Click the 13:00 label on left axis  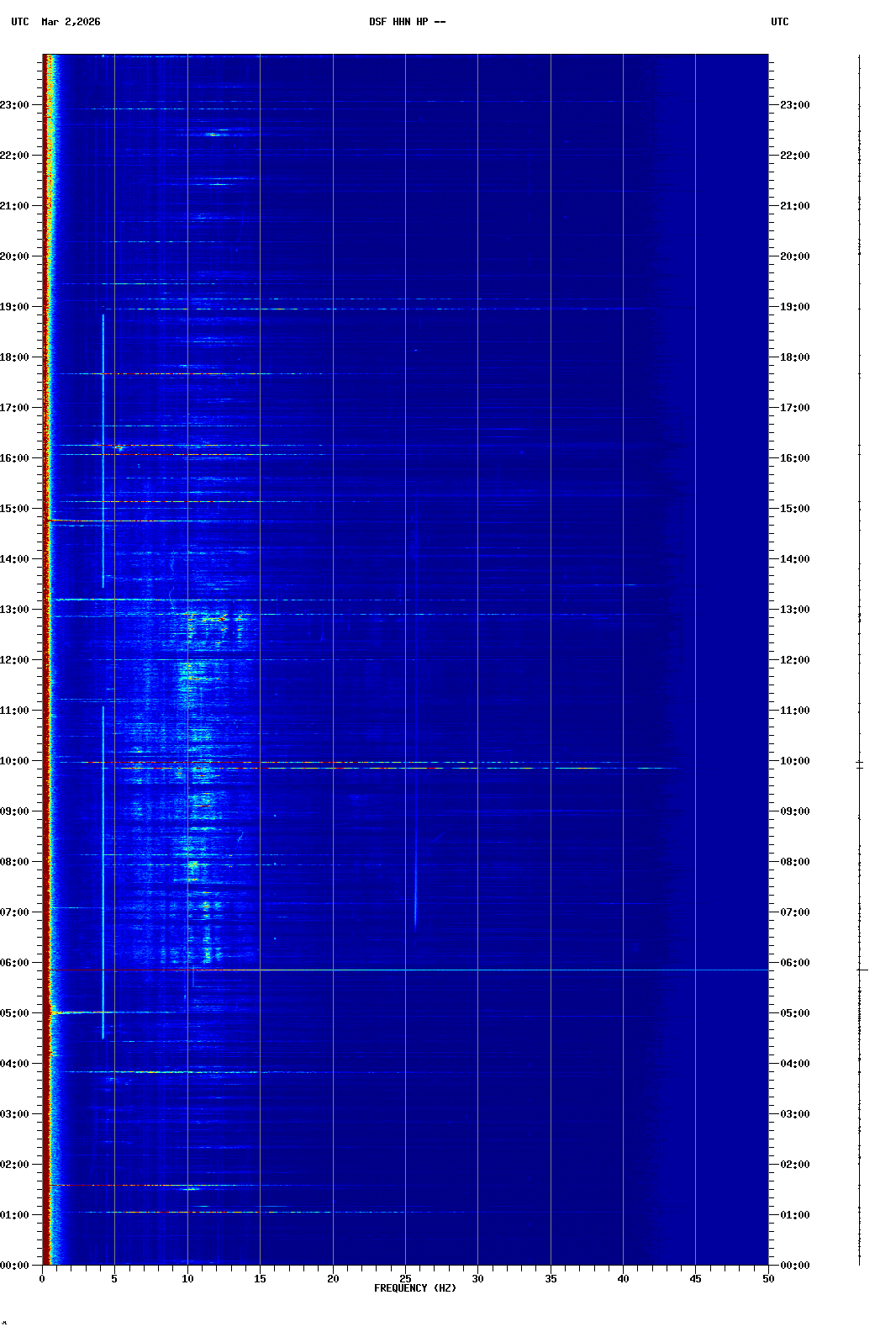(x=14, y=610)
